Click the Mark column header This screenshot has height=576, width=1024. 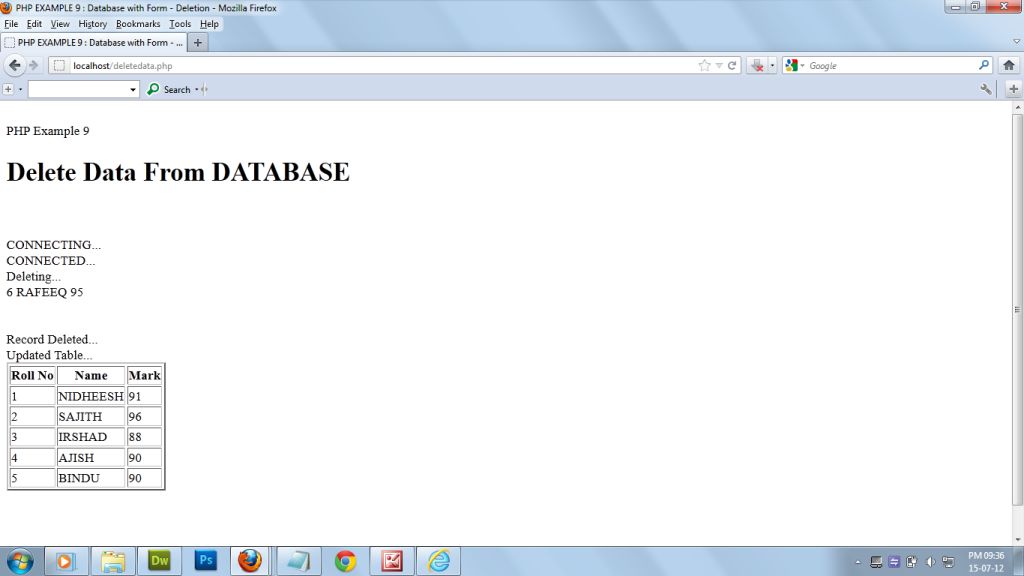(x=144, y=376)
